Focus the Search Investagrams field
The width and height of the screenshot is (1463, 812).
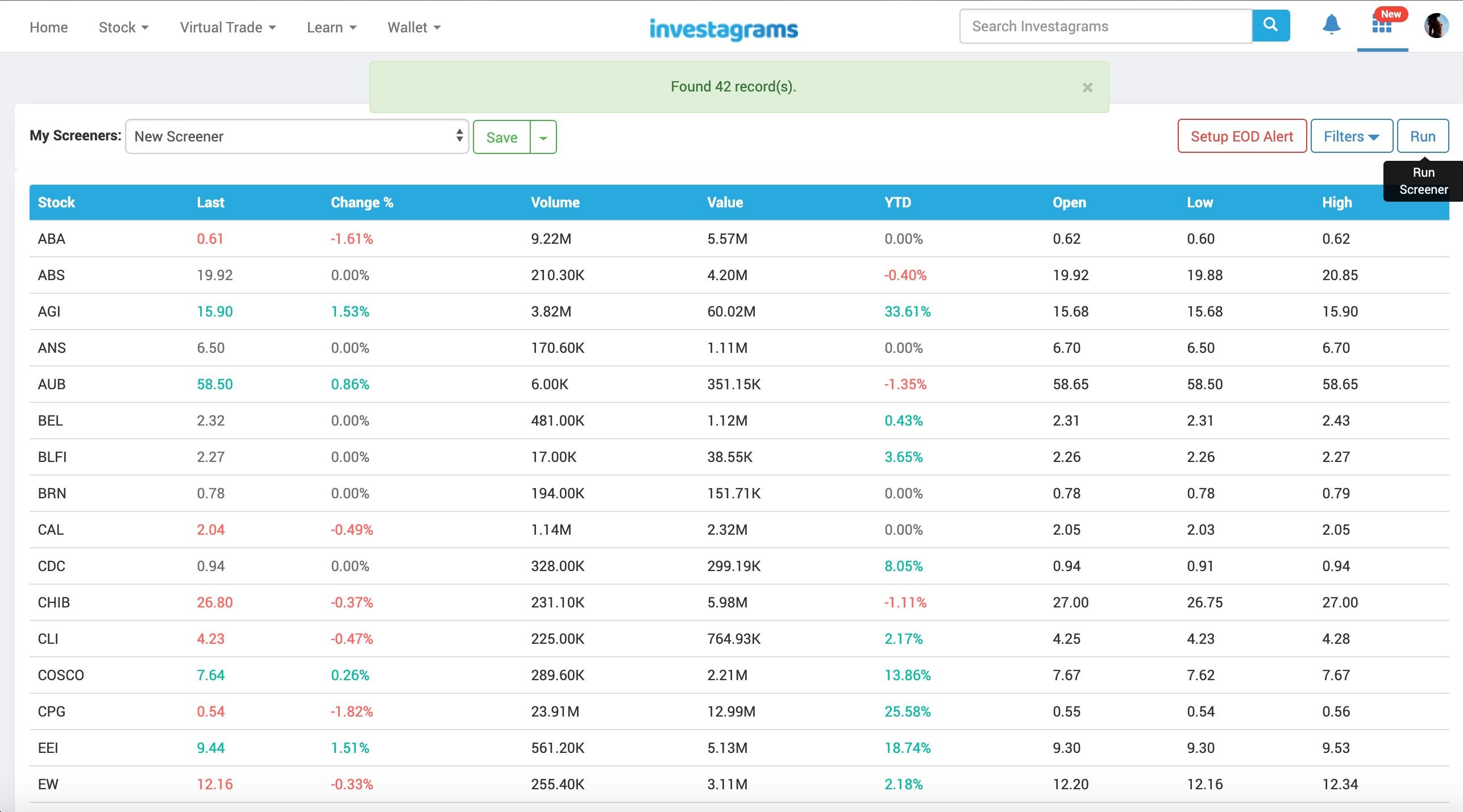click(x=1105, y=26)
